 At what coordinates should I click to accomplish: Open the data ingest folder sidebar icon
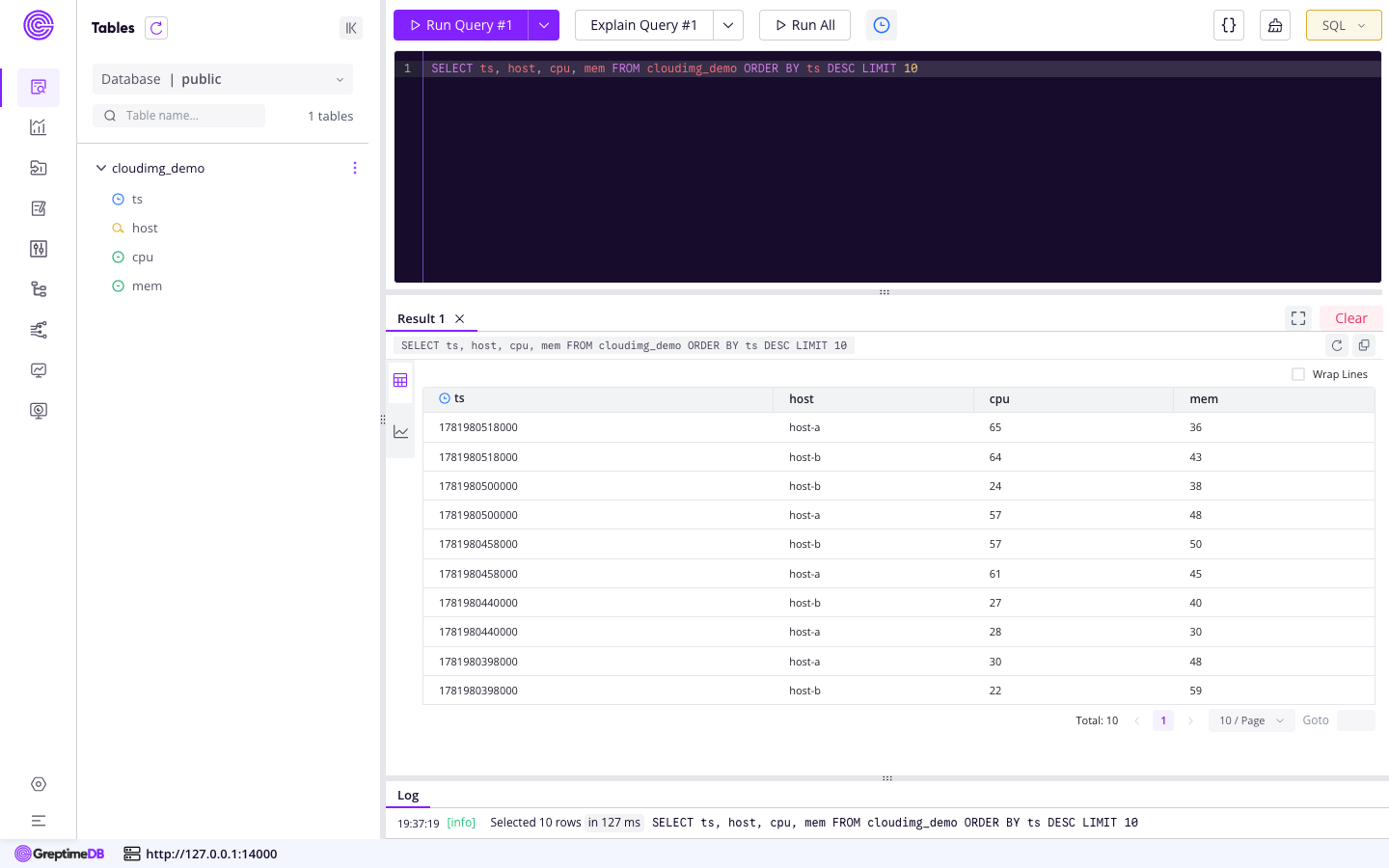pos(39,168)
